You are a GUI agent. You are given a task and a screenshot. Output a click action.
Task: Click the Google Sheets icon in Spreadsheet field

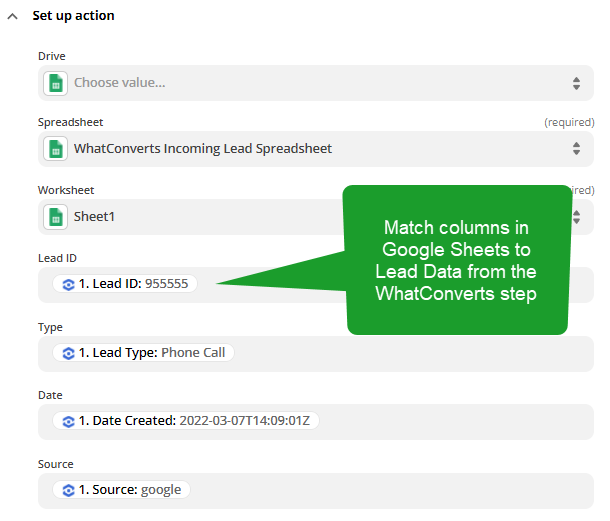tap(56, 149)
